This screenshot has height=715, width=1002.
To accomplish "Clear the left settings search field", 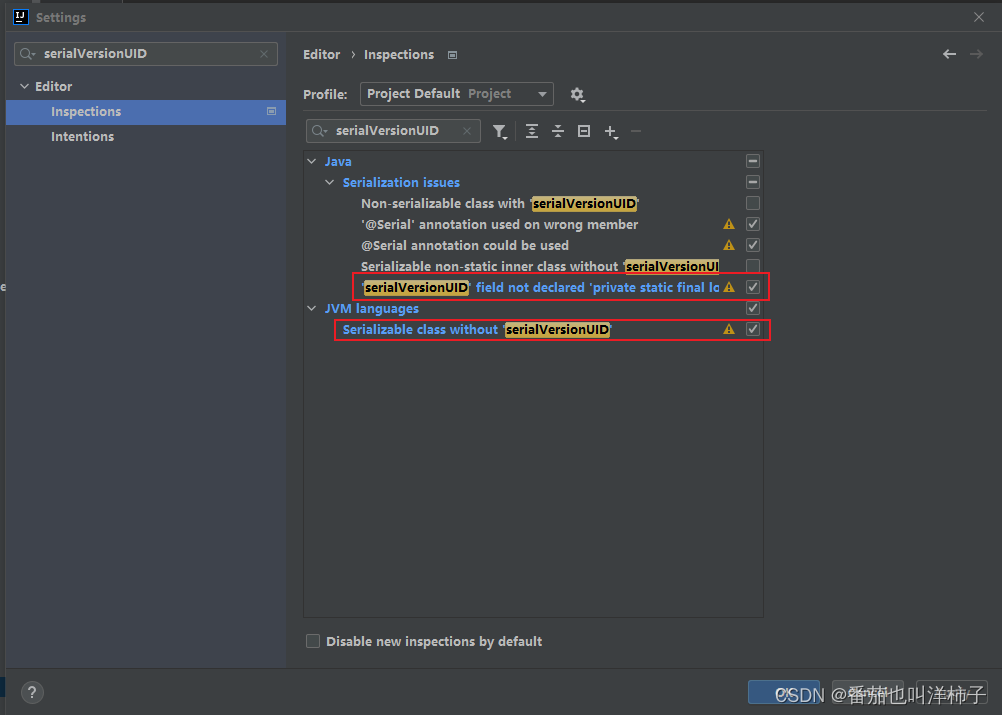I will 264,54.
